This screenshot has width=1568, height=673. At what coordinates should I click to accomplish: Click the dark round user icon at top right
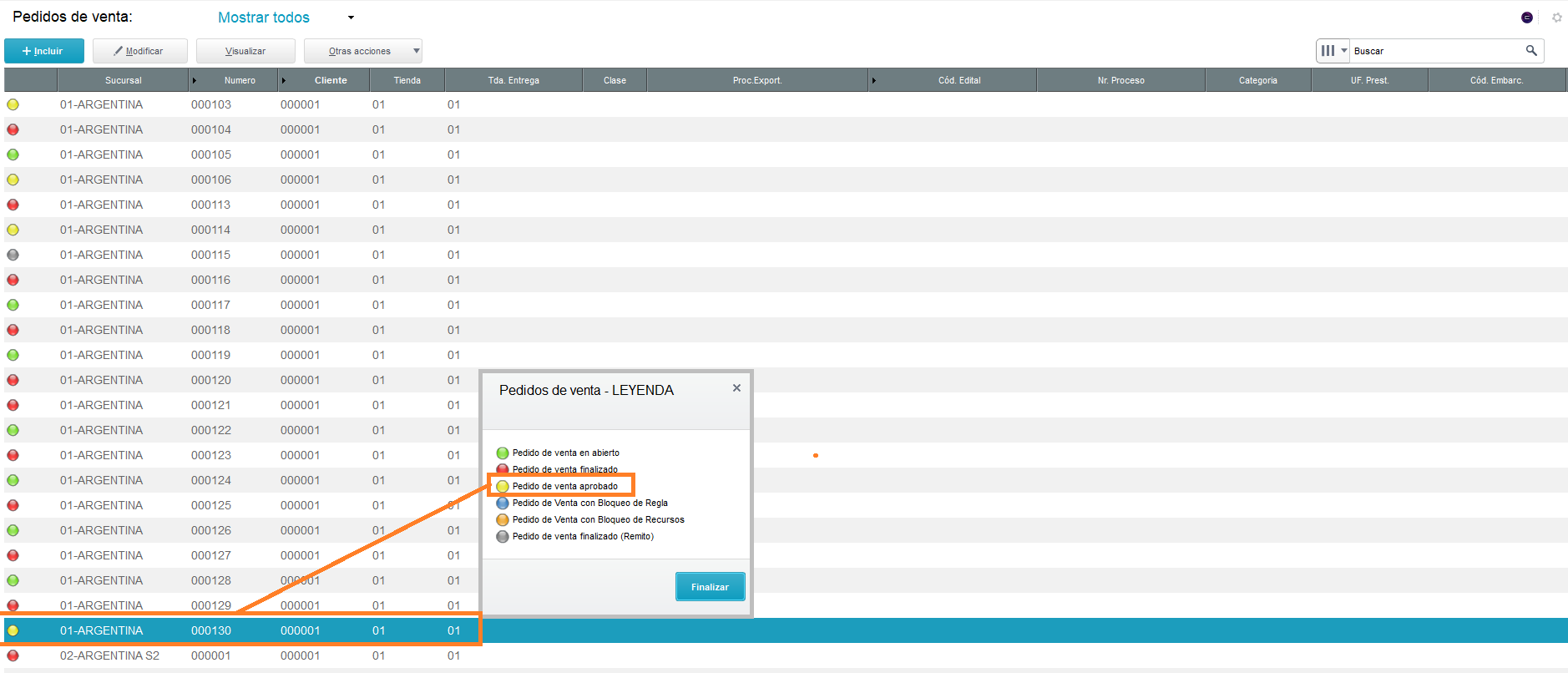coord(1527,18)
